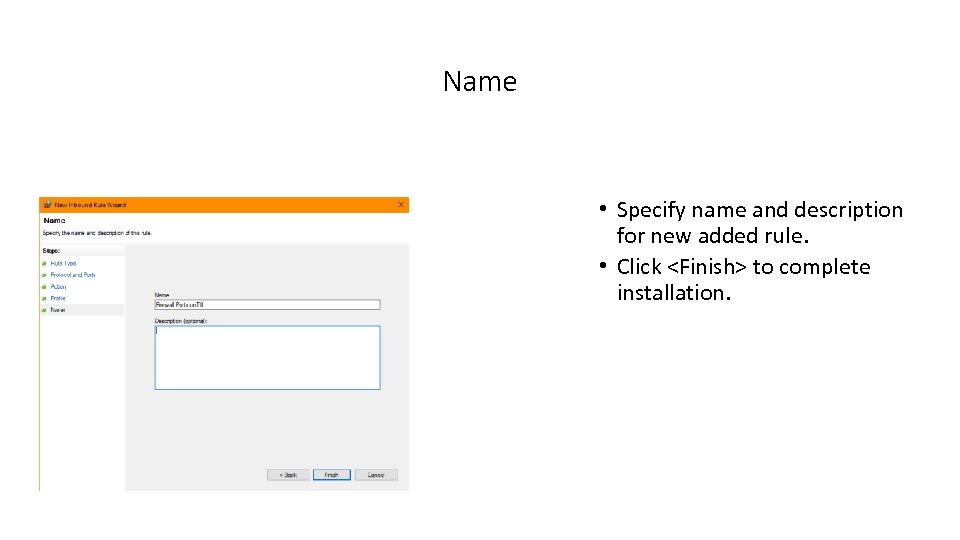Viewport: 960px width, 540px height.
Task: Select the Name step in the Steps list
Action: click(58, 310)
